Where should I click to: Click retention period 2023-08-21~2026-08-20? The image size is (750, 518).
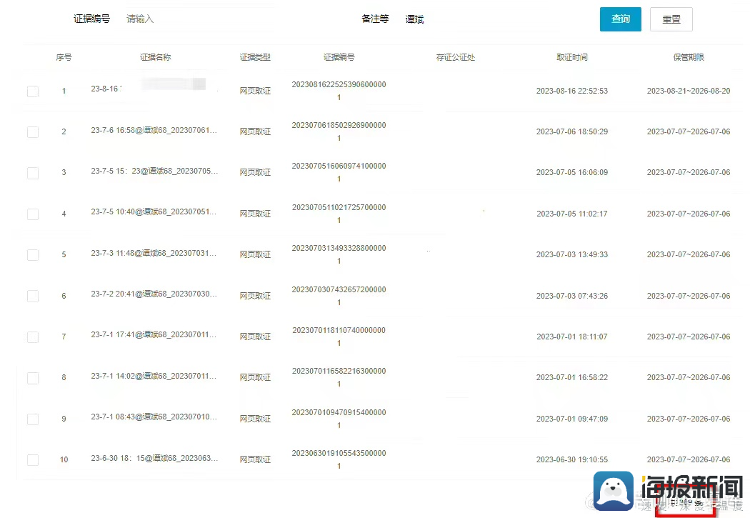[689, 91]
